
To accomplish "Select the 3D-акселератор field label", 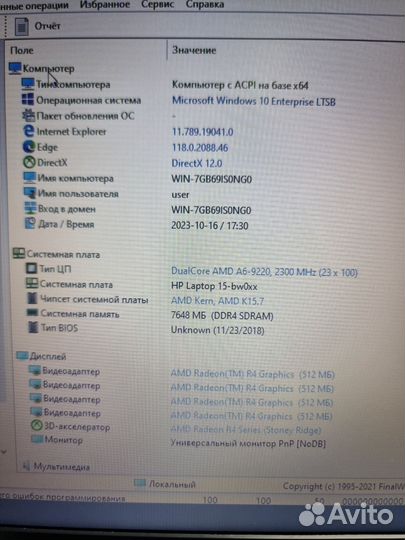I will [77, 427].
